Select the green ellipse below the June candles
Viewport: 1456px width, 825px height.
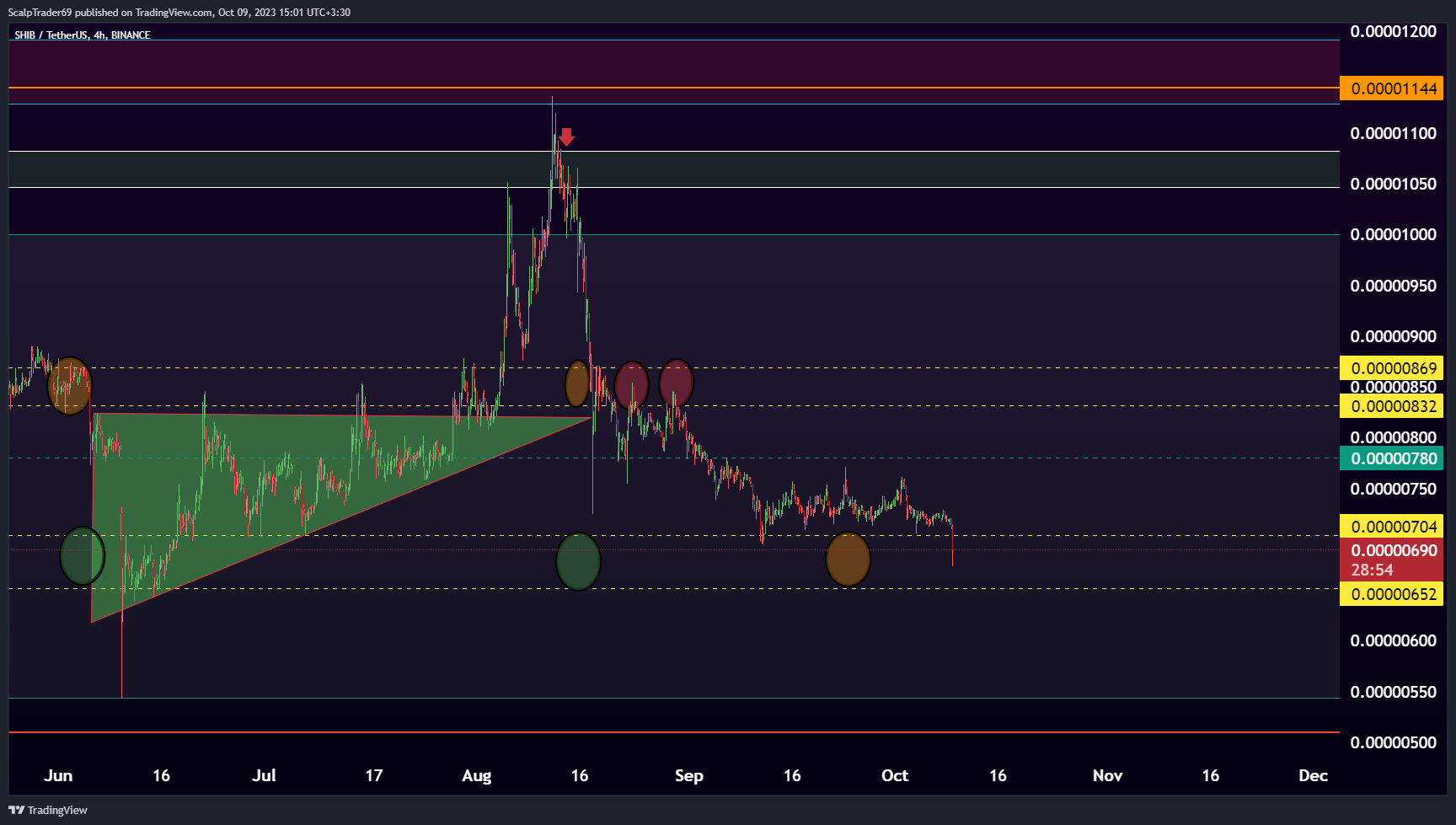tap(83, 556)
